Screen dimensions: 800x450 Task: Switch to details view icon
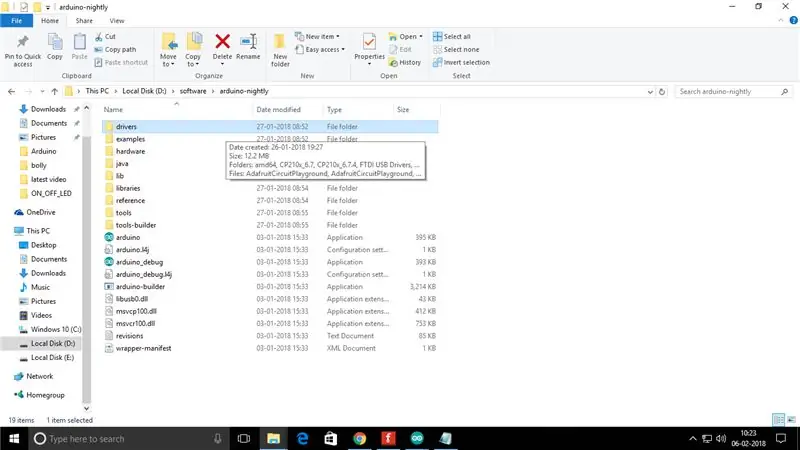[x=779, y=419]
